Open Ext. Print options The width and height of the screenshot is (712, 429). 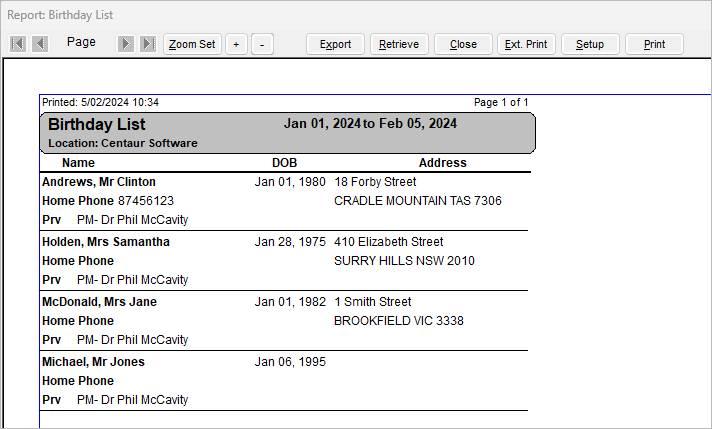526,44
